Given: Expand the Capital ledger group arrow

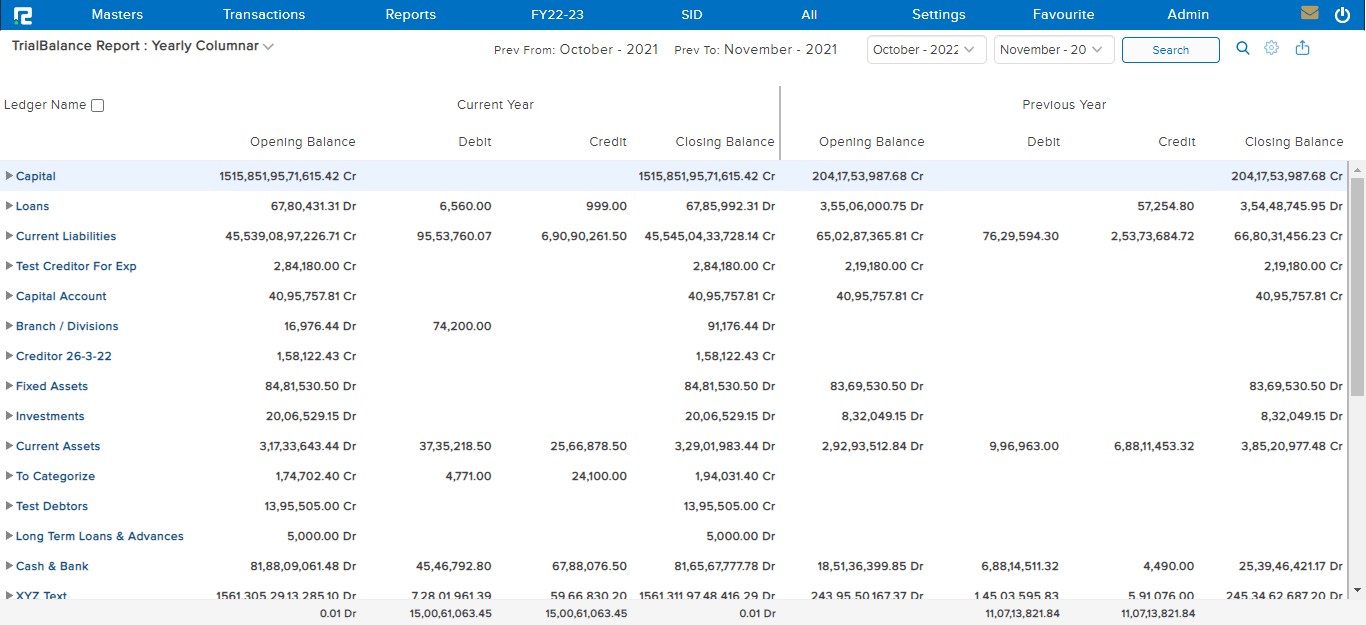Looking at the screenshot, I should [9, 176].
